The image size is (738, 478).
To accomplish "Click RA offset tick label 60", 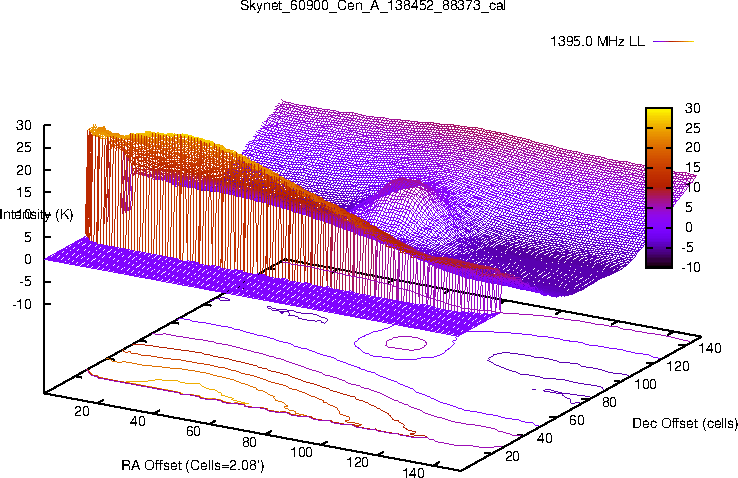I will point(193,431).
